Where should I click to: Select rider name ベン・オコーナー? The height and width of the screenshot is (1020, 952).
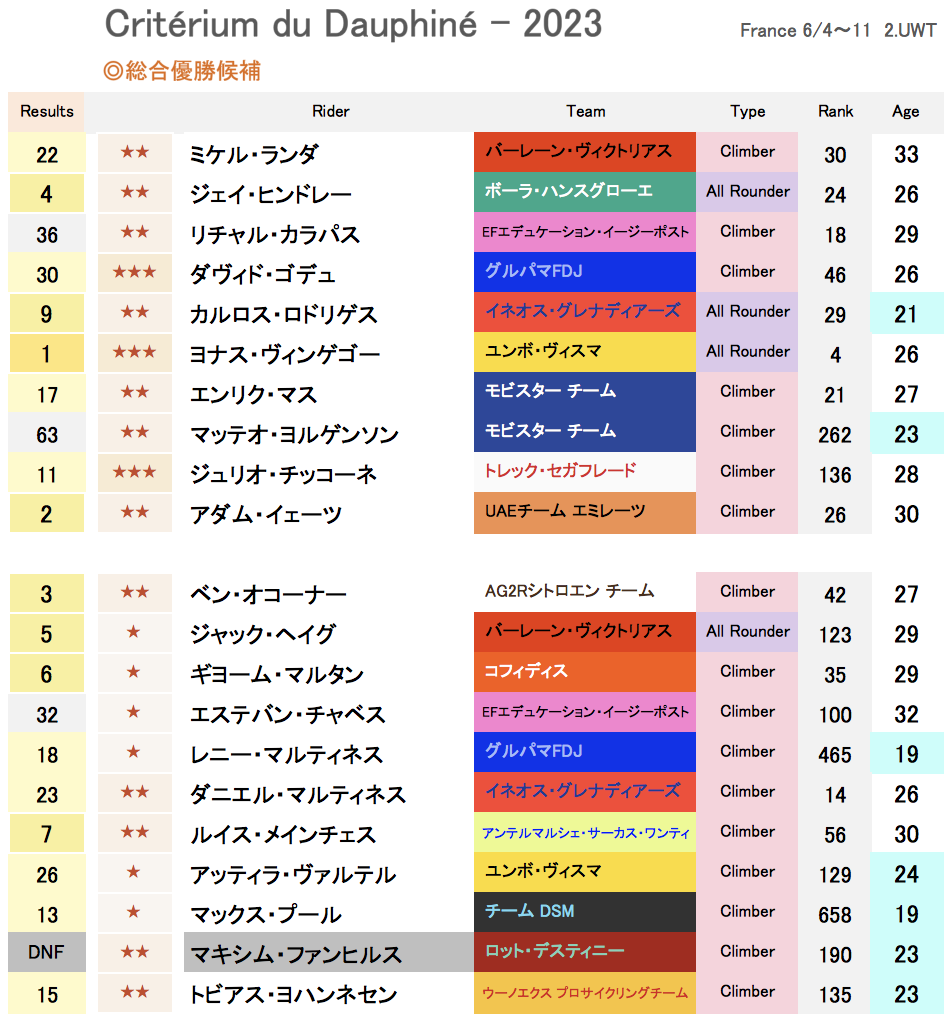click(x=268, y=594)
